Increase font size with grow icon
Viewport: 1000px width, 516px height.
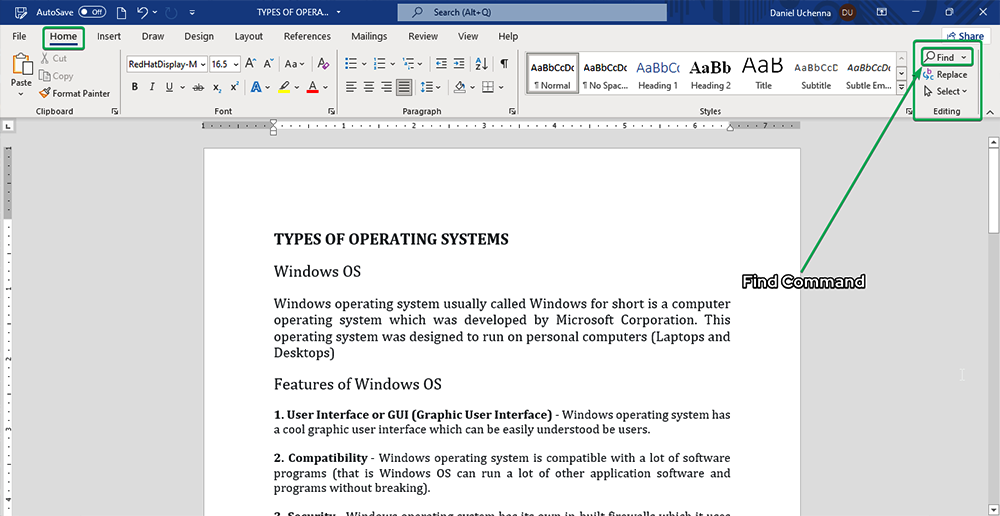[x=251, y=63]
